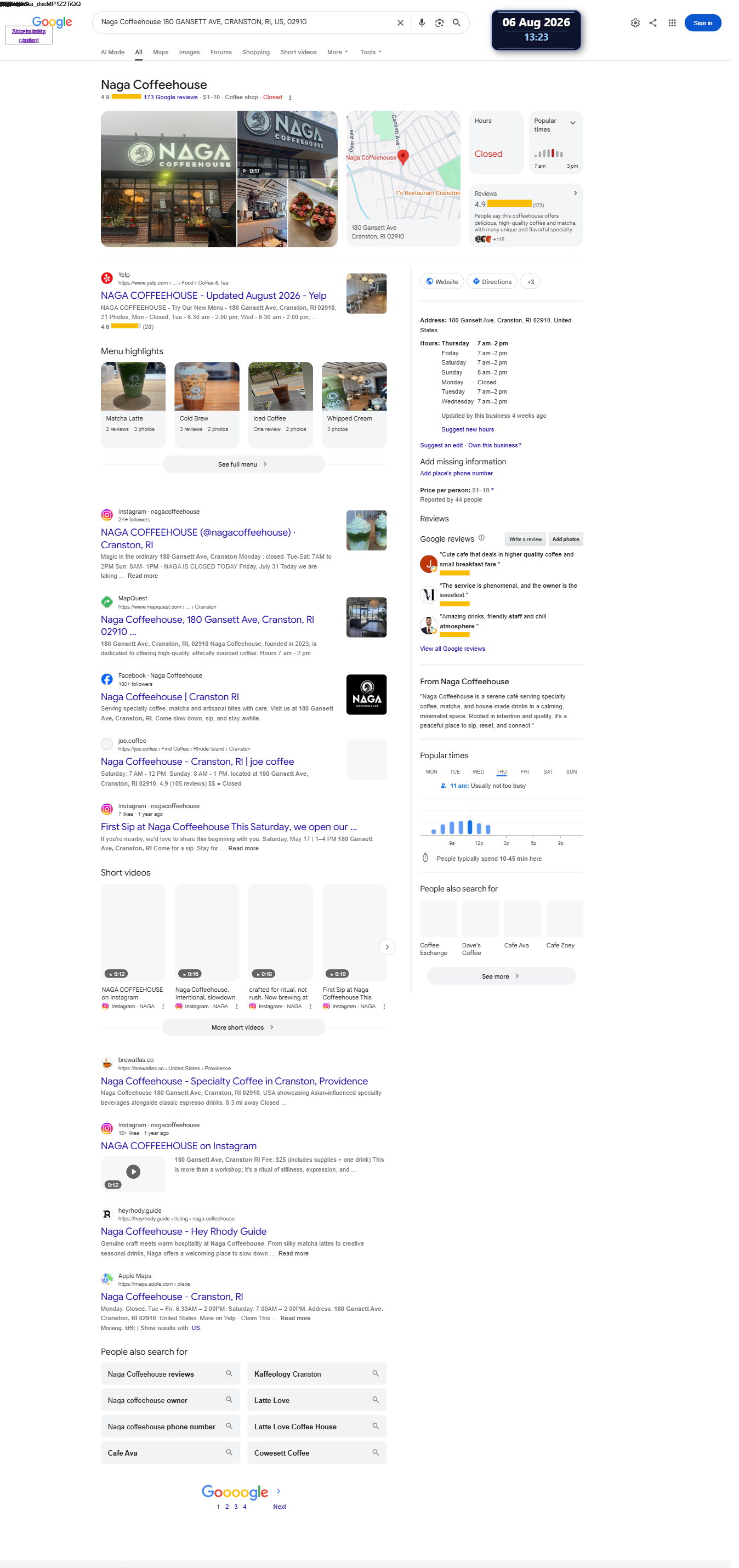739x1568 pixels.
Task: Click the Facebook icon for Naga Coffeehouse
Action: click(x=106, y=679)
